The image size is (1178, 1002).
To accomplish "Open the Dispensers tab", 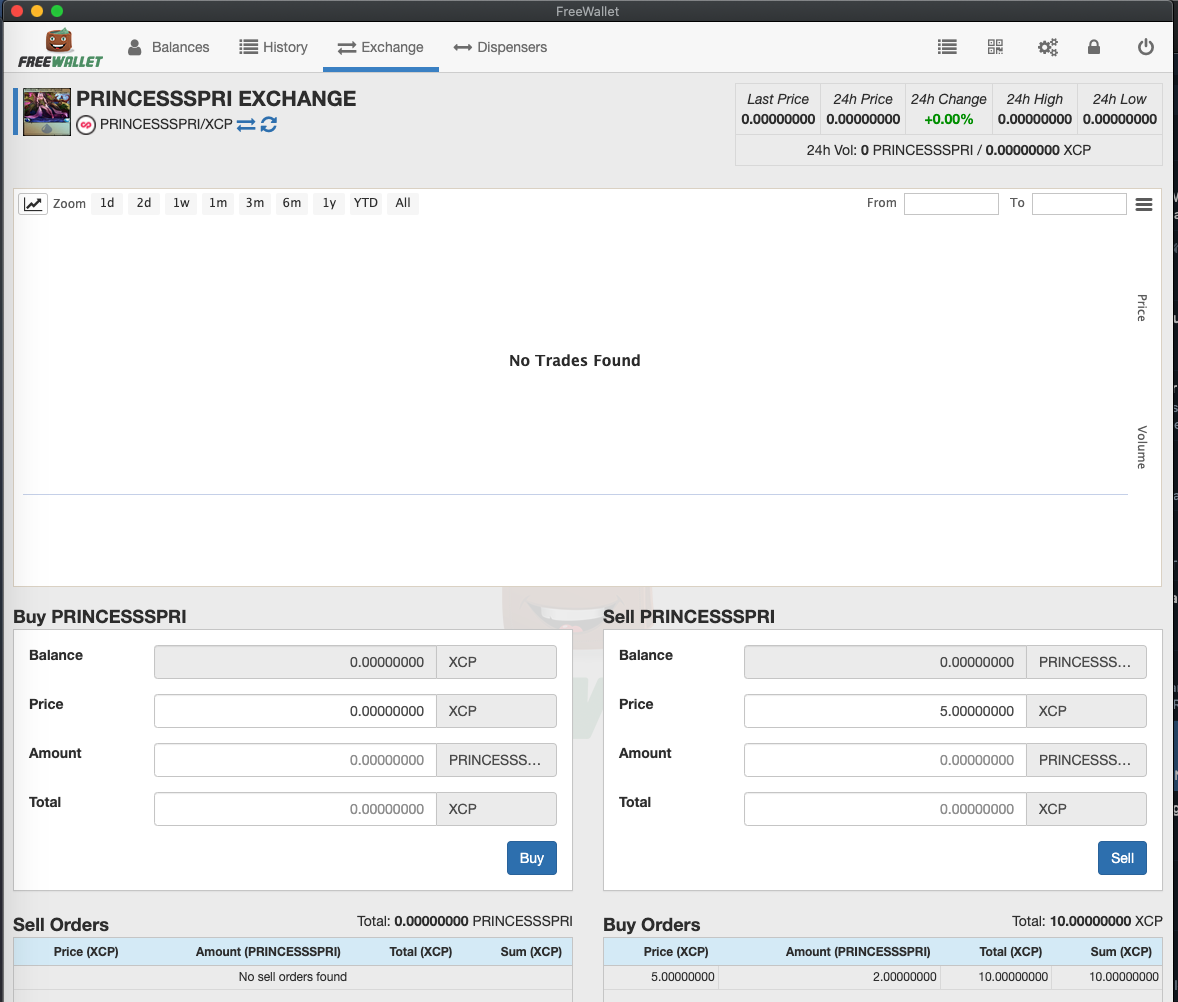I will 500,47.
